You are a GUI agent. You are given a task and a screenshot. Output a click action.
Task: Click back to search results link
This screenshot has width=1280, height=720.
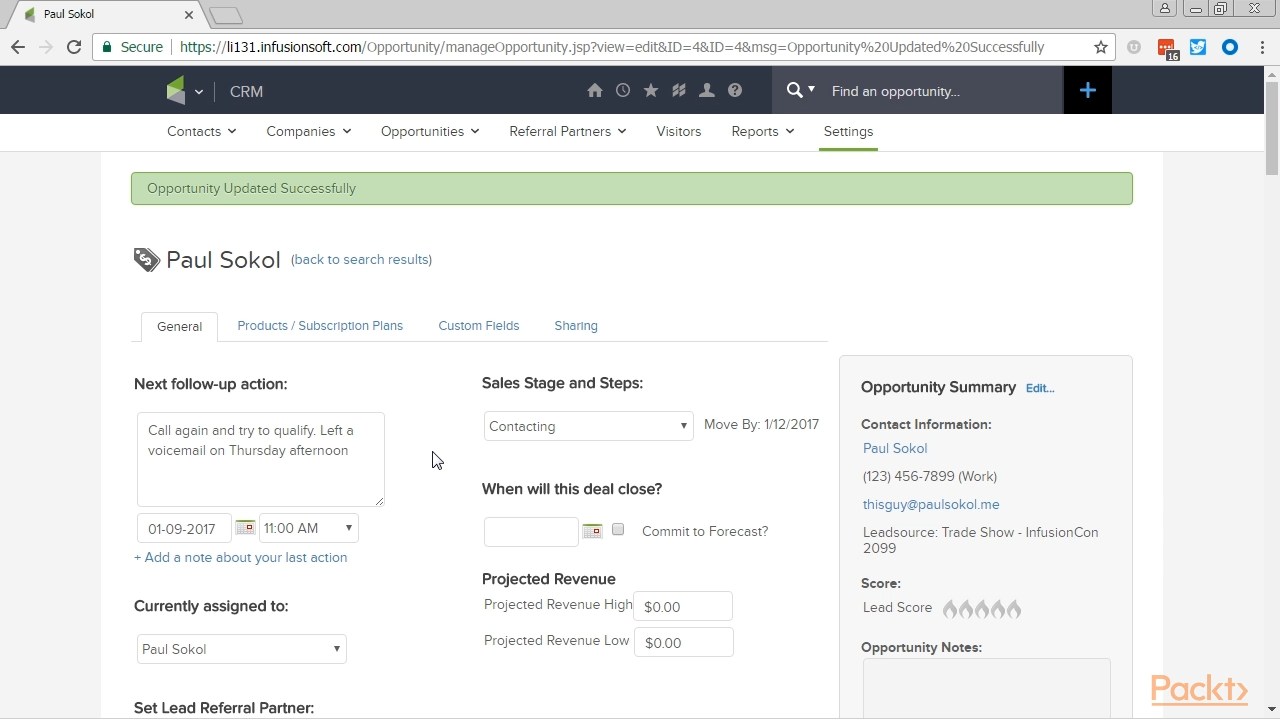361,259
